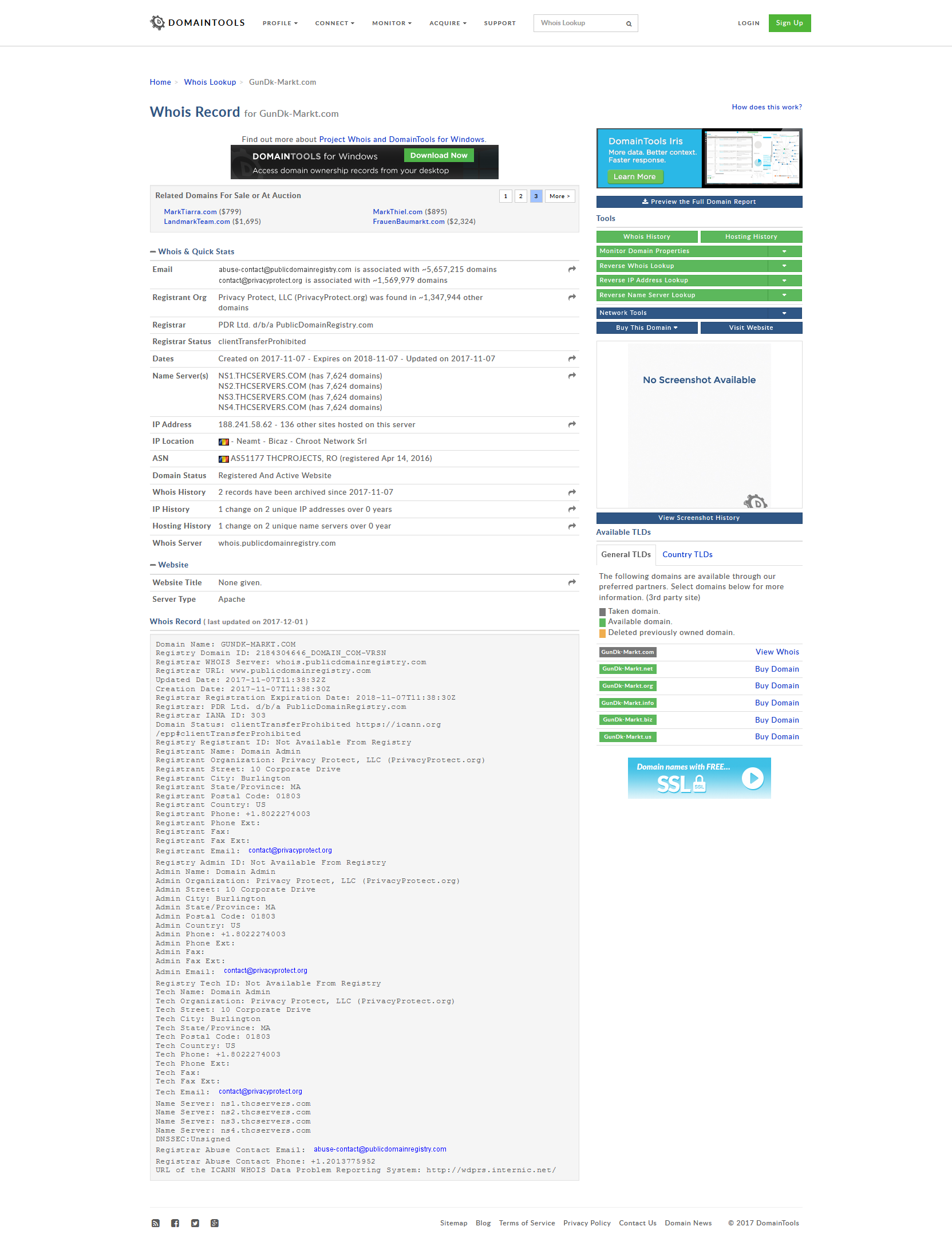952x1238 pixels.
Task: Go to related domains page 2
Action: (x=520, y=196)
